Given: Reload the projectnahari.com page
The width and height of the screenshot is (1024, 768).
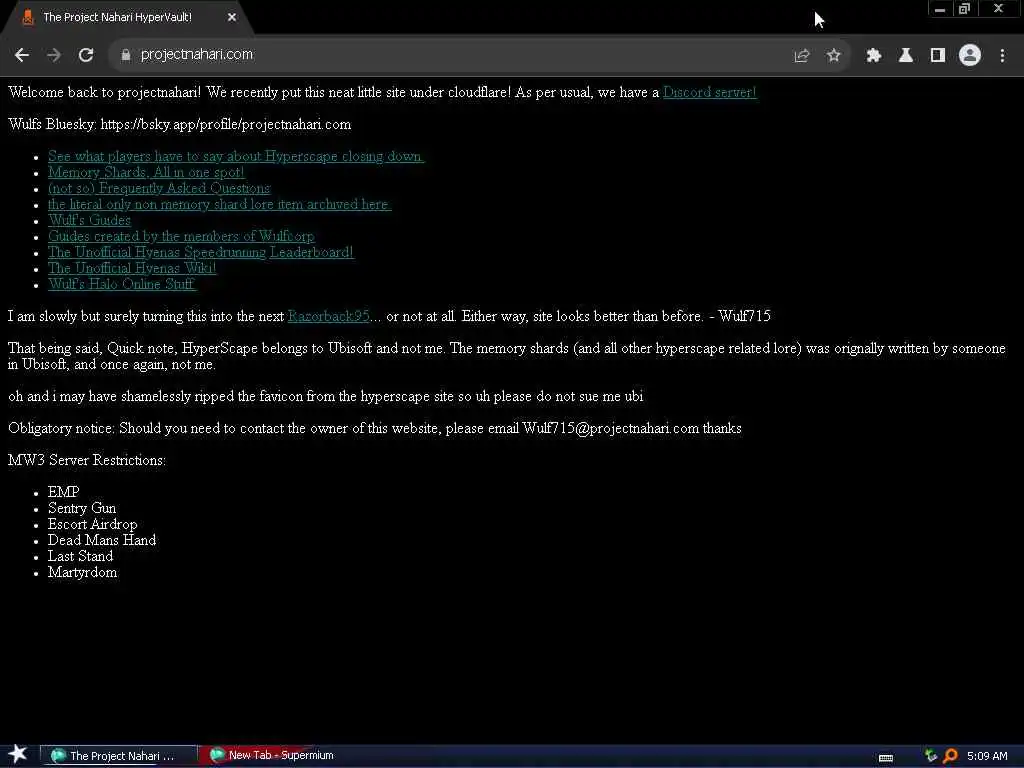Looking at the screenshot, I should (x=86, y=55).
